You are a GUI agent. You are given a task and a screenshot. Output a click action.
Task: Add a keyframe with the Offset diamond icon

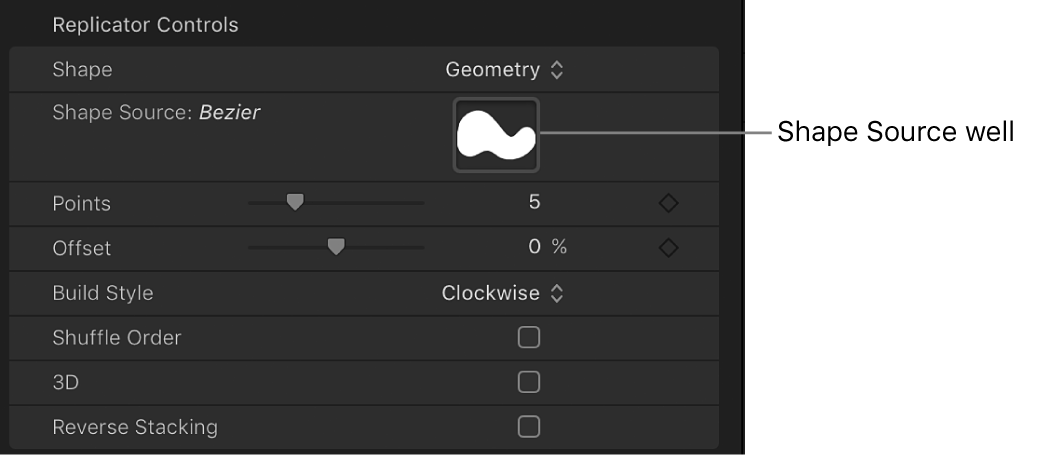point(669,248)
